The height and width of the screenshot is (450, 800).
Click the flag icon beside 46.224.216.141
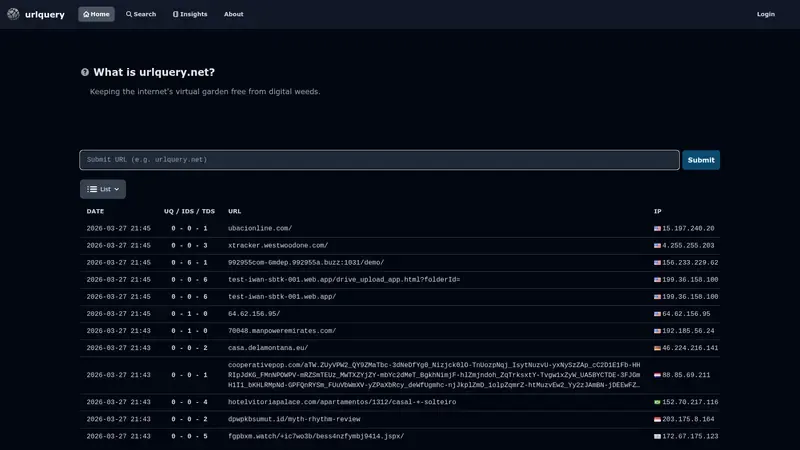[x=657, y=348]
